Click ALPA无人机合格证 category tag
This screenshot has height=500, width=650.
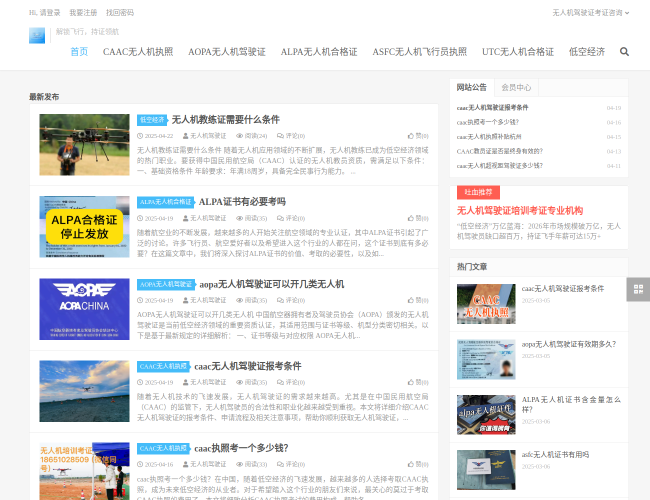(166, 202)
